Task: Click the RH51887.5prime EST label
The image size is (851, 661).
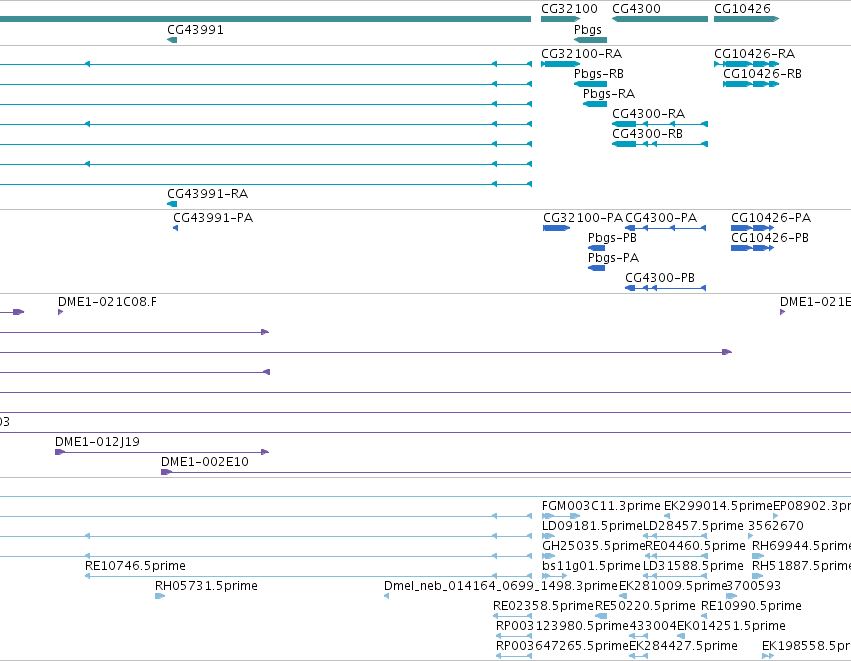Action: point(801,567)
